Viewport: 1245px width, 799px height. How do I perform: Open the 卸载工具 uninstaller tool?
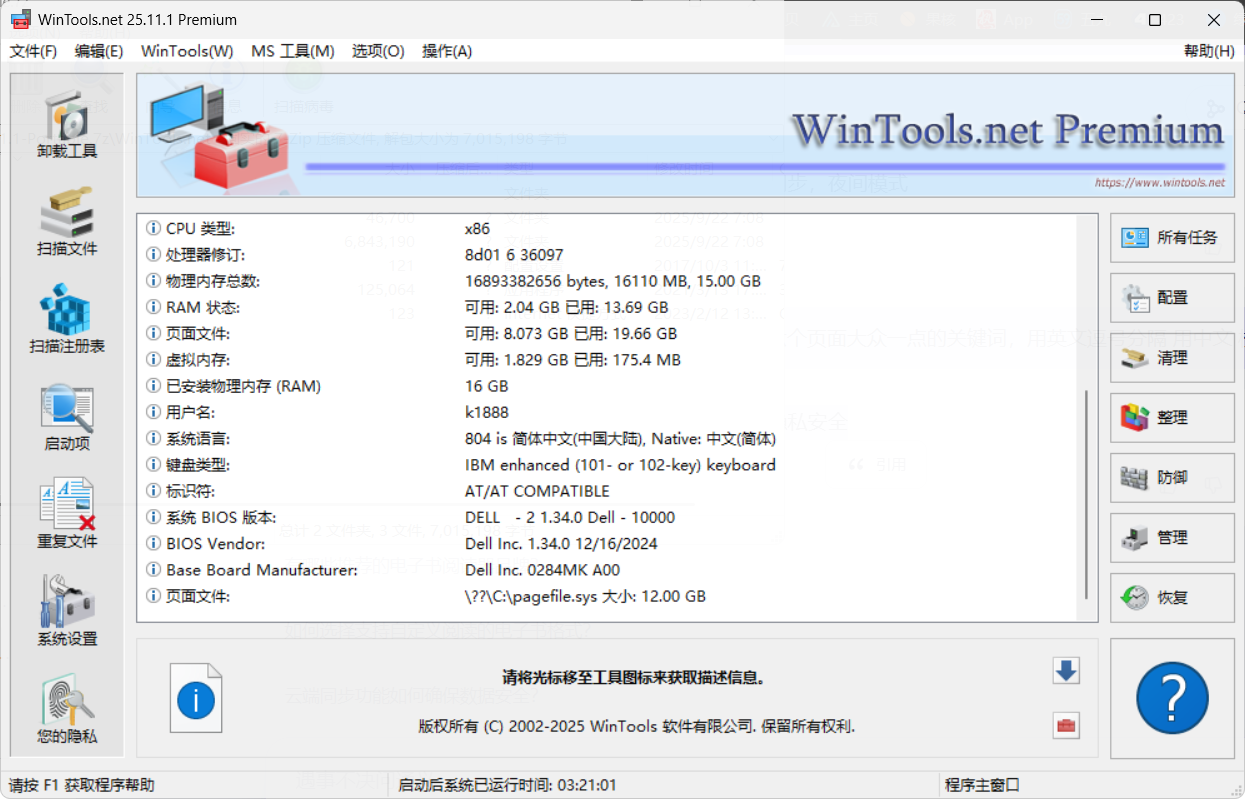[67, 124]
